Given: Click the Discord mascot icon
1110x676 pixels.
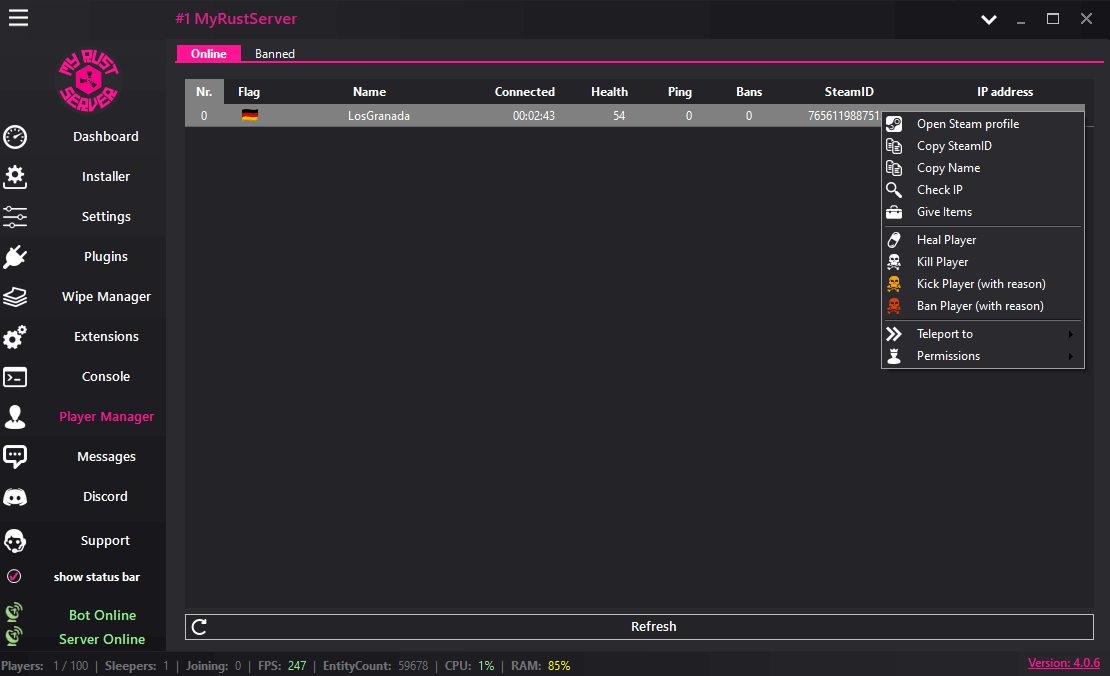Looking at the screenshot, I should 15,496.
